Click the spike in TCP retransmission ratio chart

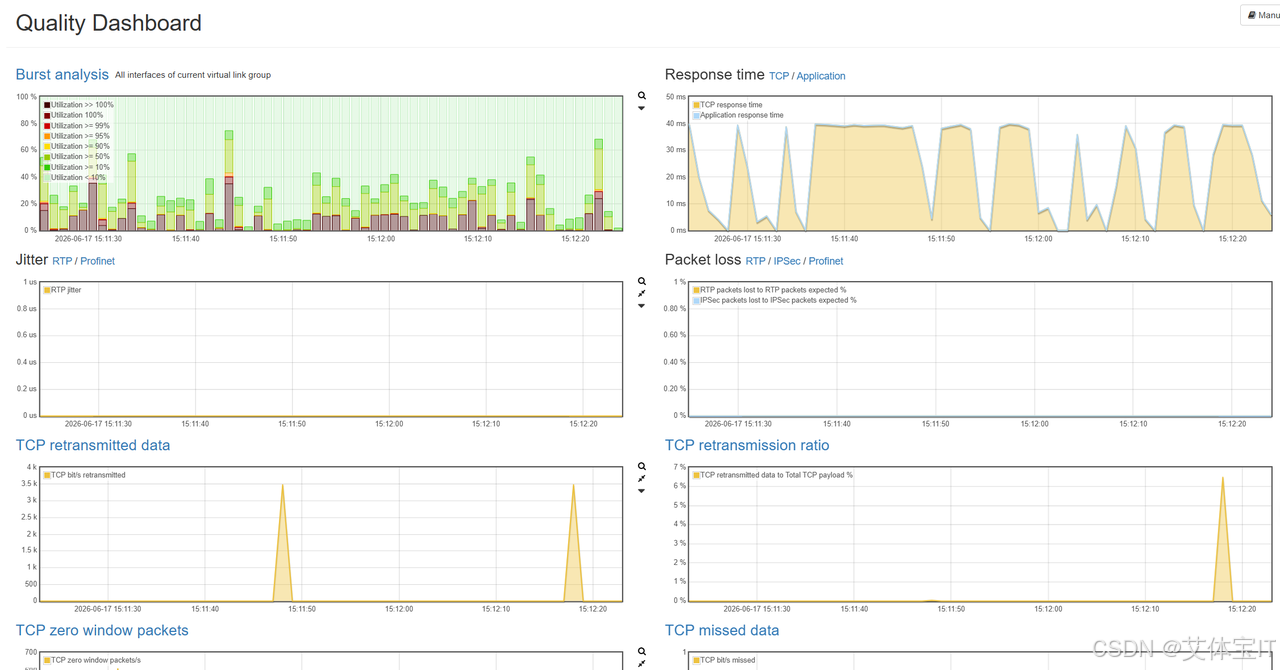(x=1222, y=540)
